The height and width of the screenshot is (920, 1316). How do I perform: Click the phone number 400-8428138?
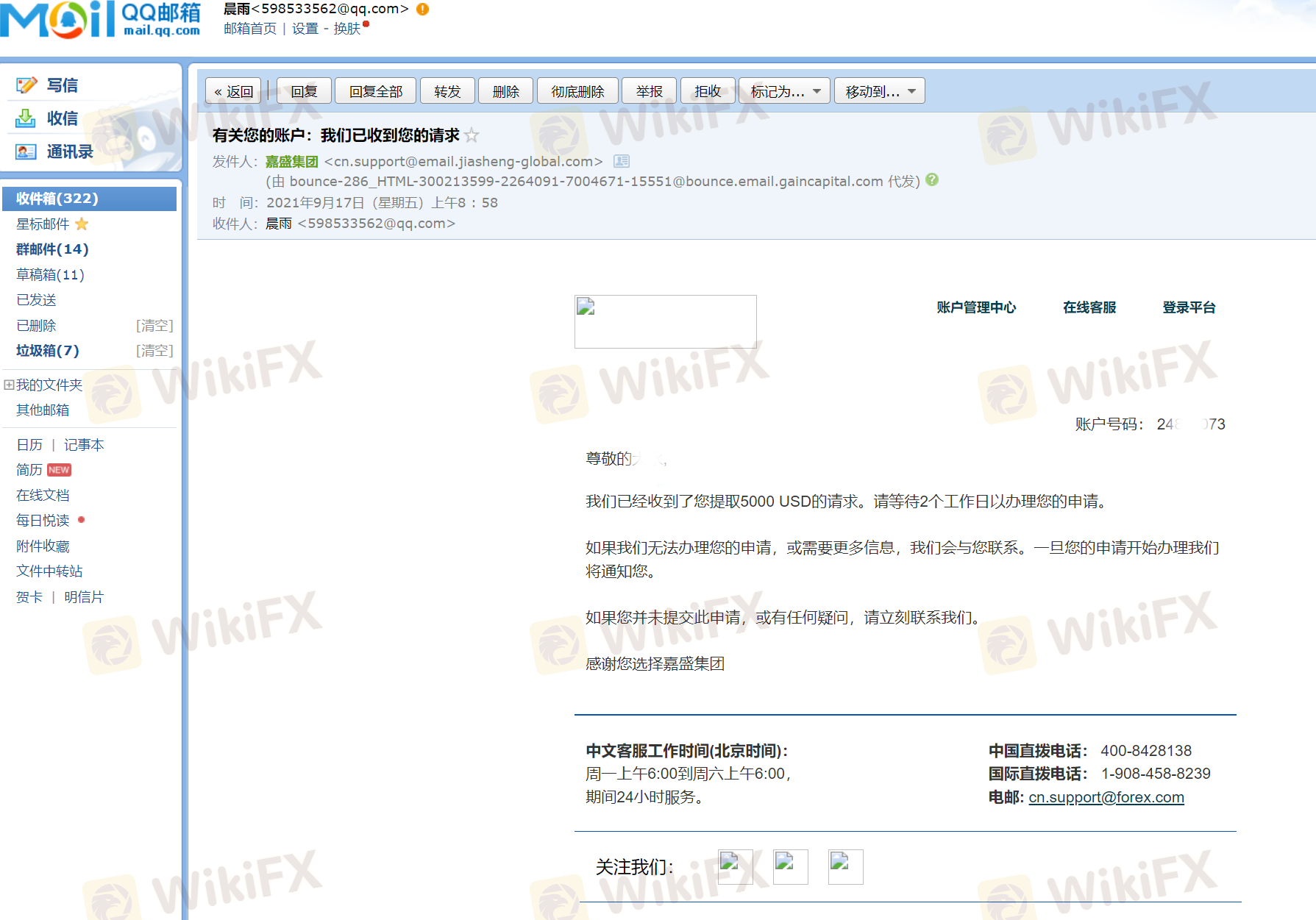point(1146,751)
